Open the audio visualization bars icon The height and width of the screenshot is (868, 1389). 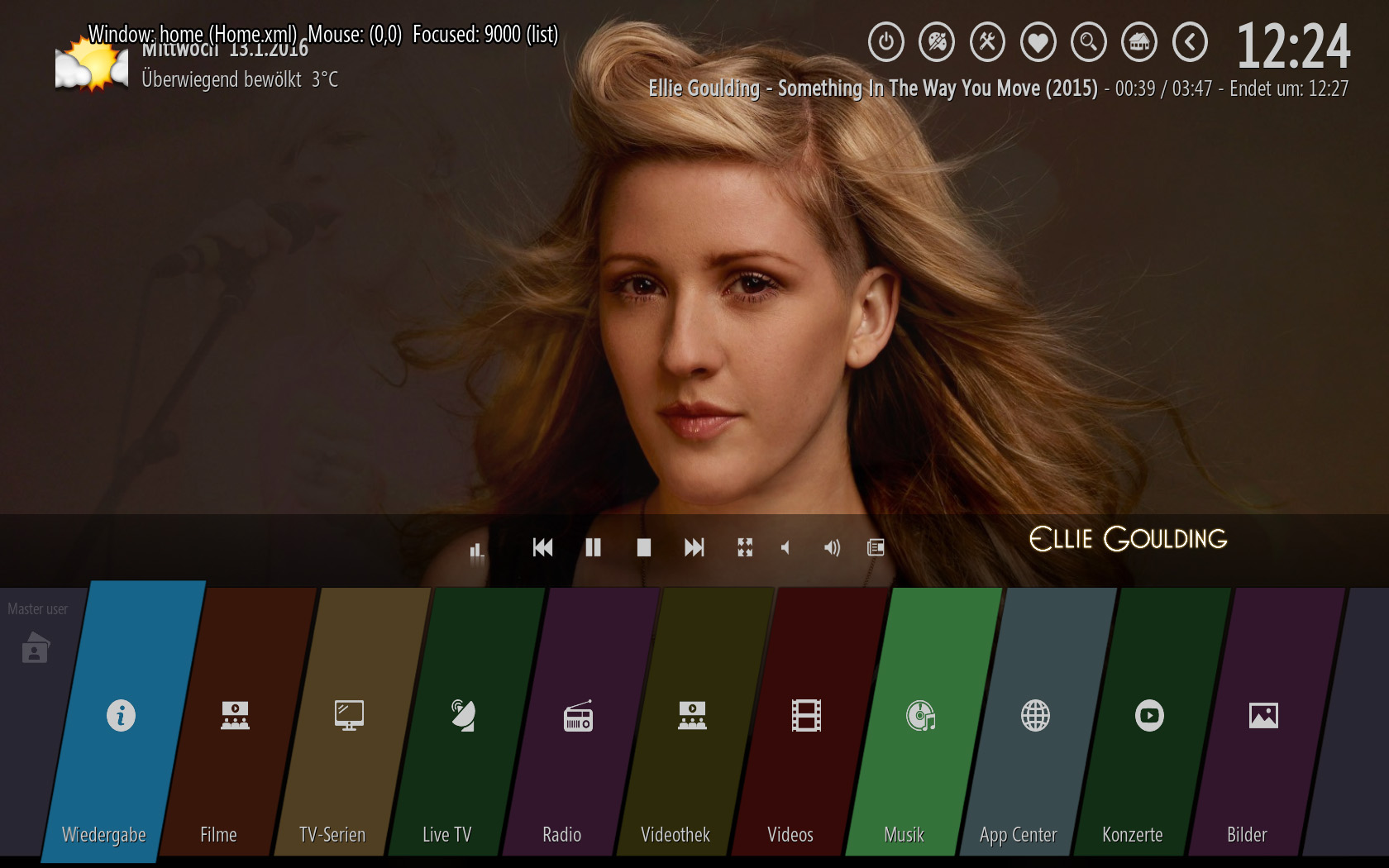point(477,552)
